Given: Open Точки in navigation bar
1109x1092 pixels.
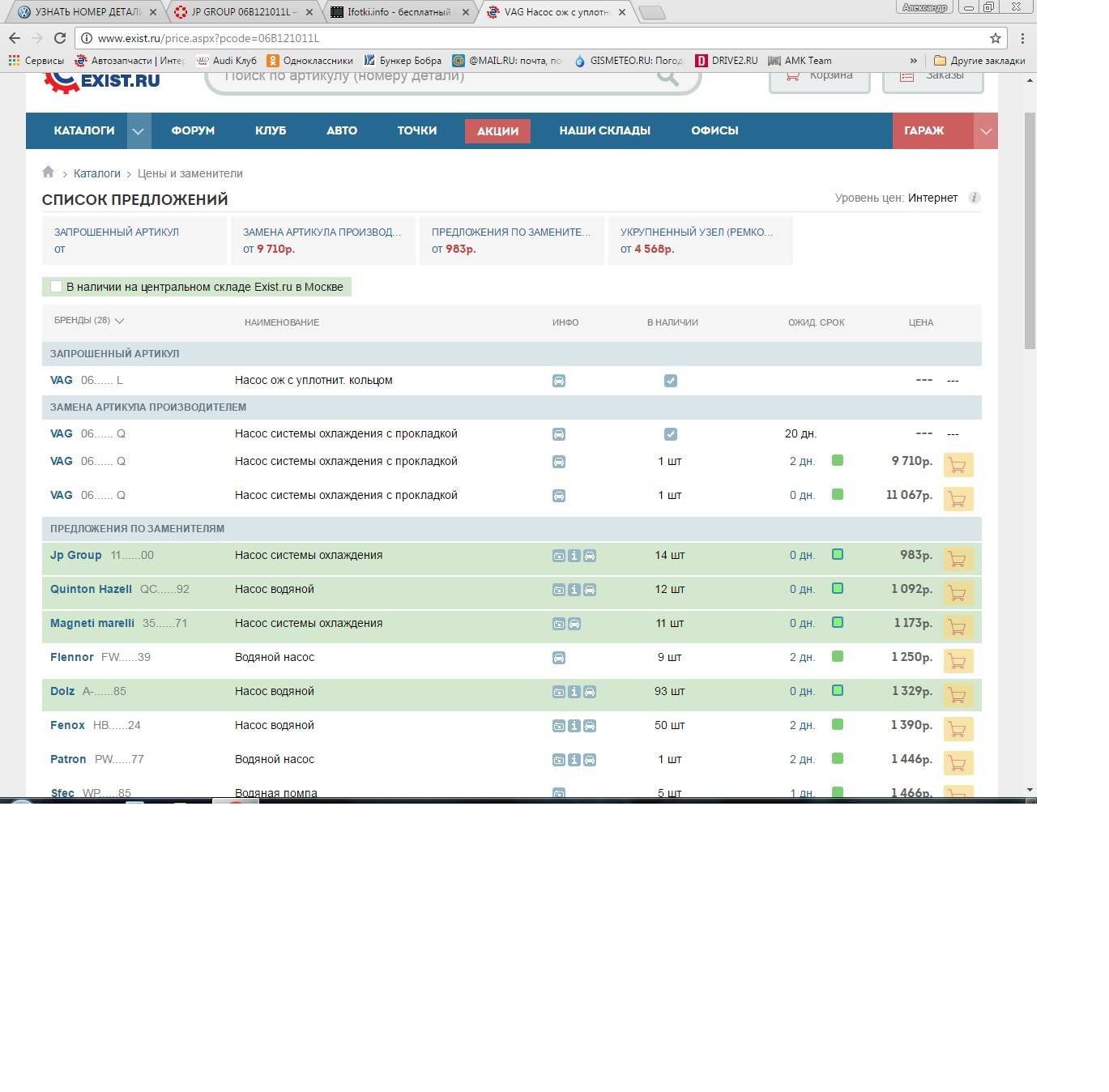Looking at the screenshot, I should pyautogui.click(x=417, y=130).
